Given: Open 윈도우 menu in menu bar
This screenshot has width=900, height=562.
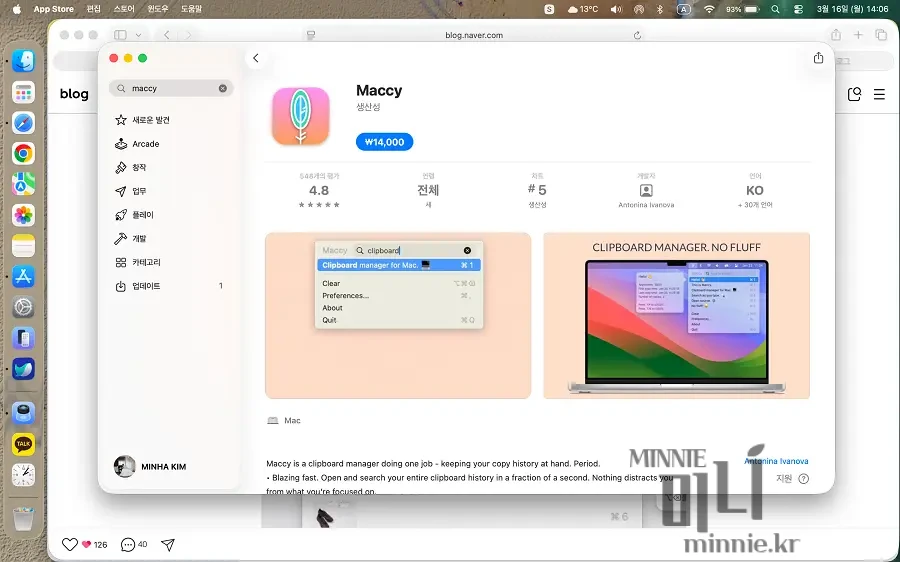Looking at the screenshot, I should coord(158,9).
